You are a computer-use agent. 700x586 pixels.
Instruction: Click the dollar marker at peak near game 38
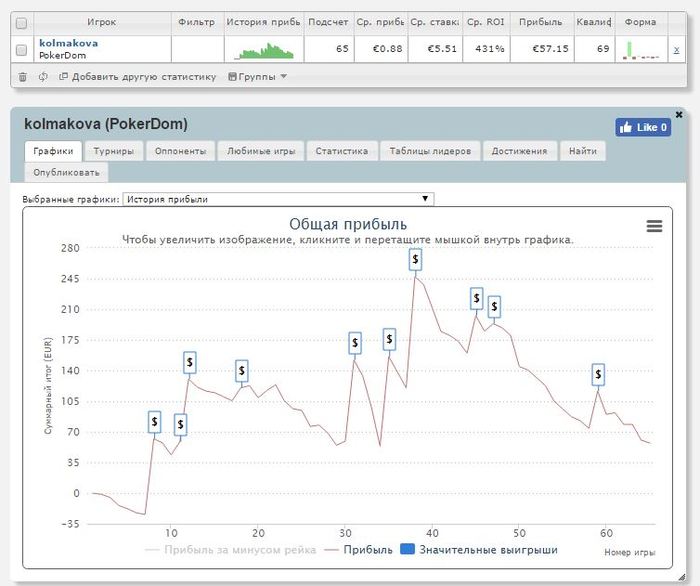click(x=415, y=259)
